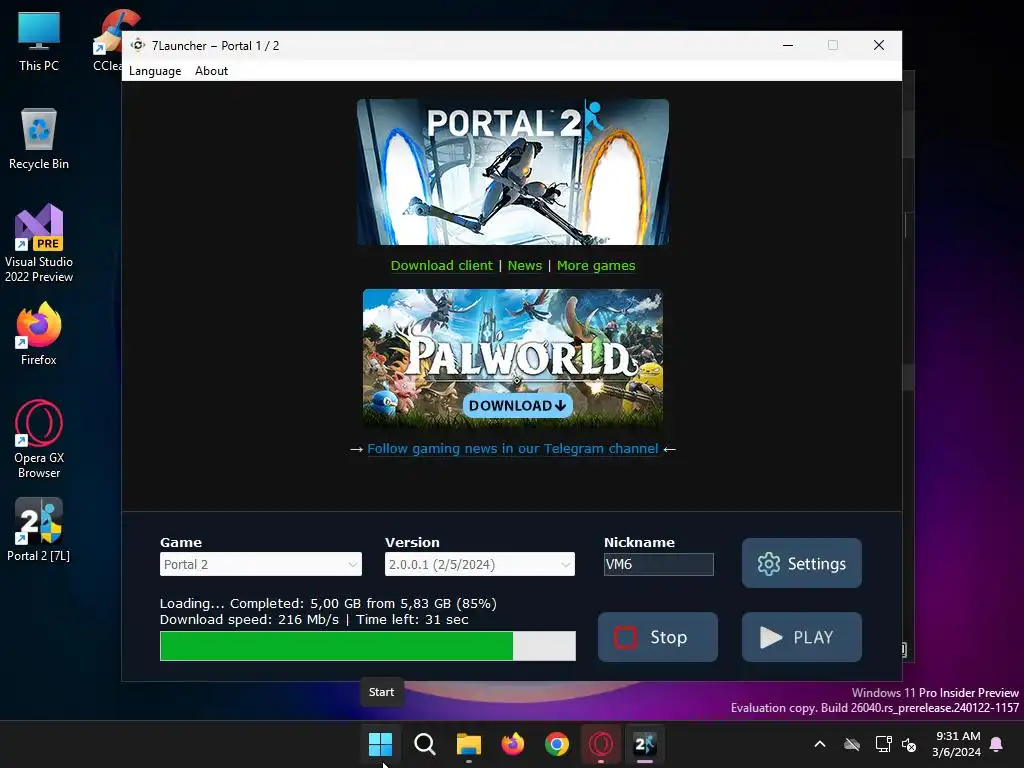Open the clock showing 9:31 AM

click(957, 744)
